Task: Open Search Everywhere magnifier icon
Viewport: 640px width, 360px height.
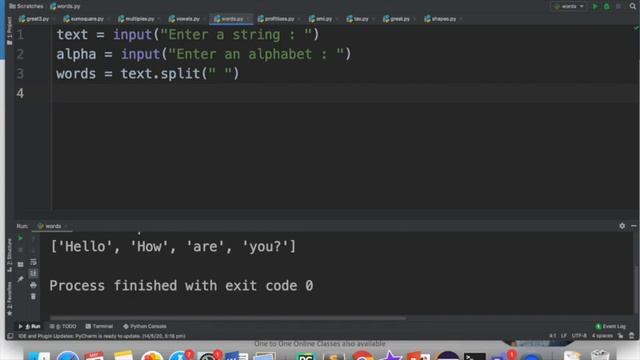Action: [x=633, y=7]
